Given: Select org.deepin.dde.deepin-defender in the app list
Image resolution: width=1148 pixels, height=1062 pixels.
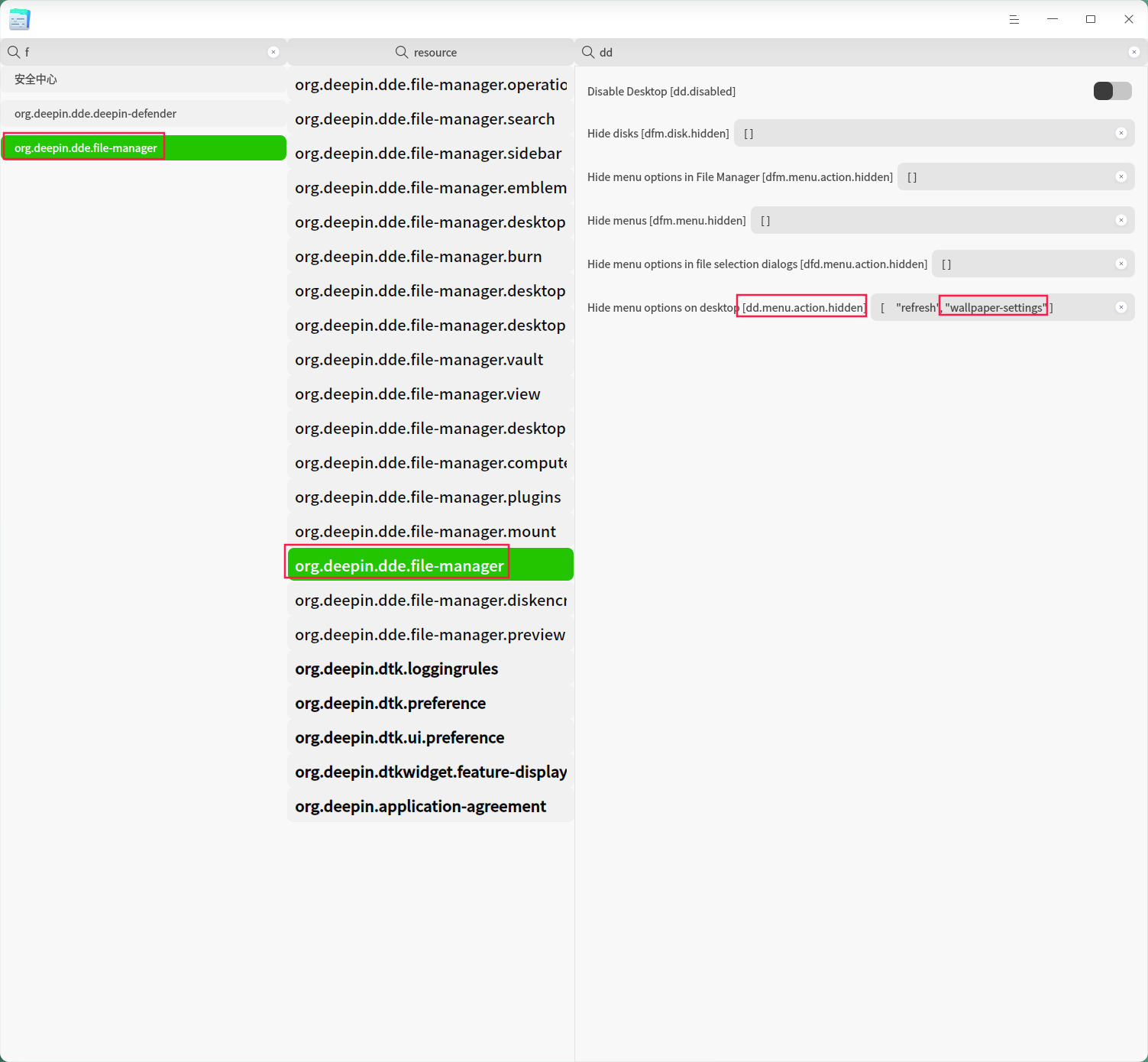Looking at the screenshot, I should tap(144, 113).
